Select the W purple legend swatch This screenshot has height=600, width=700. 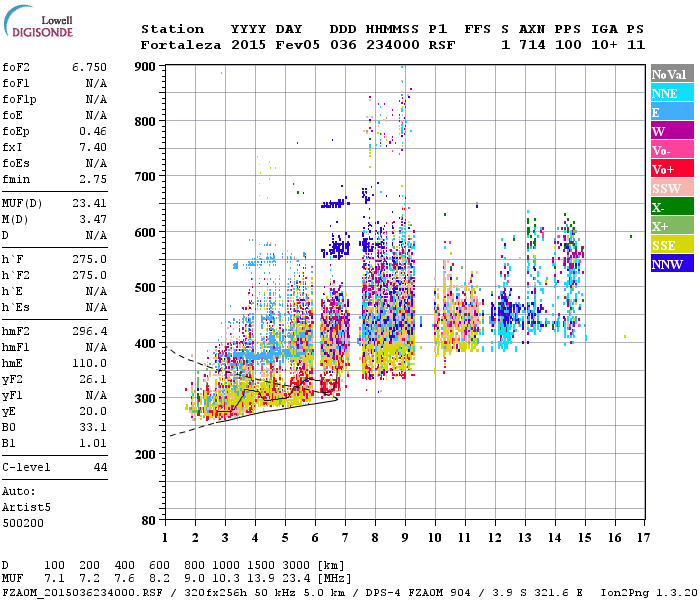[x=672, y=130]
